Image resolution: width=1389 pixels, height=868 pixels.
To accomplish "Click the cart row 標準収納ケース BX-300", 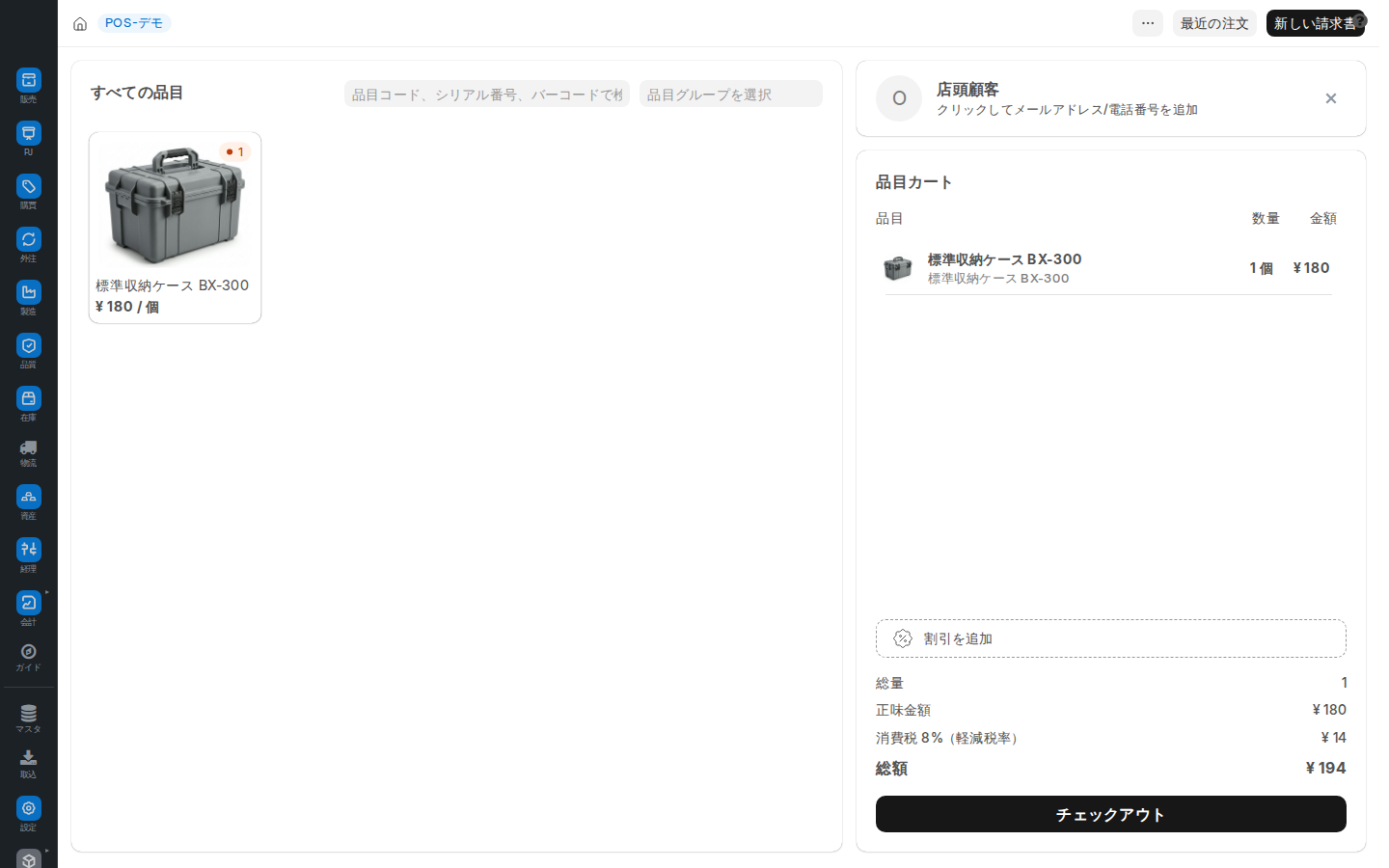I will click(x=1107, y=268).
